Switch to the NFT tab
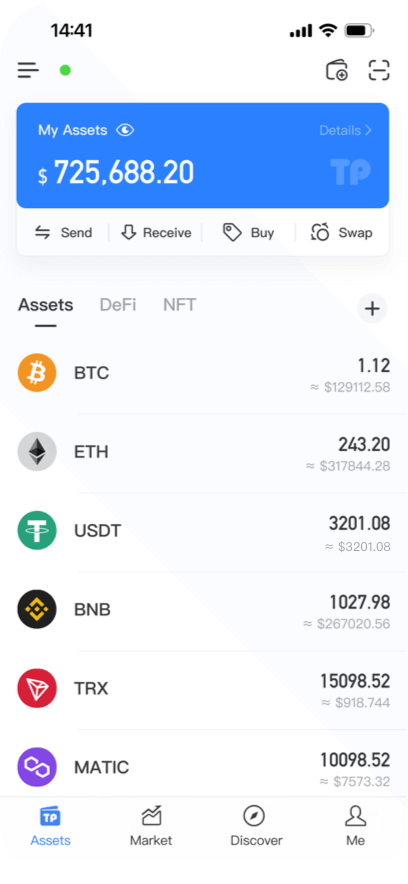Screen dimensions: 408x884 coord(180,305)
